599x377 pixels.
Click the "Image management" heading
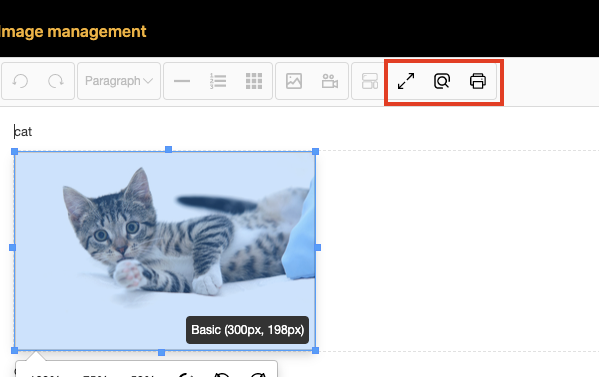point(73,32)
